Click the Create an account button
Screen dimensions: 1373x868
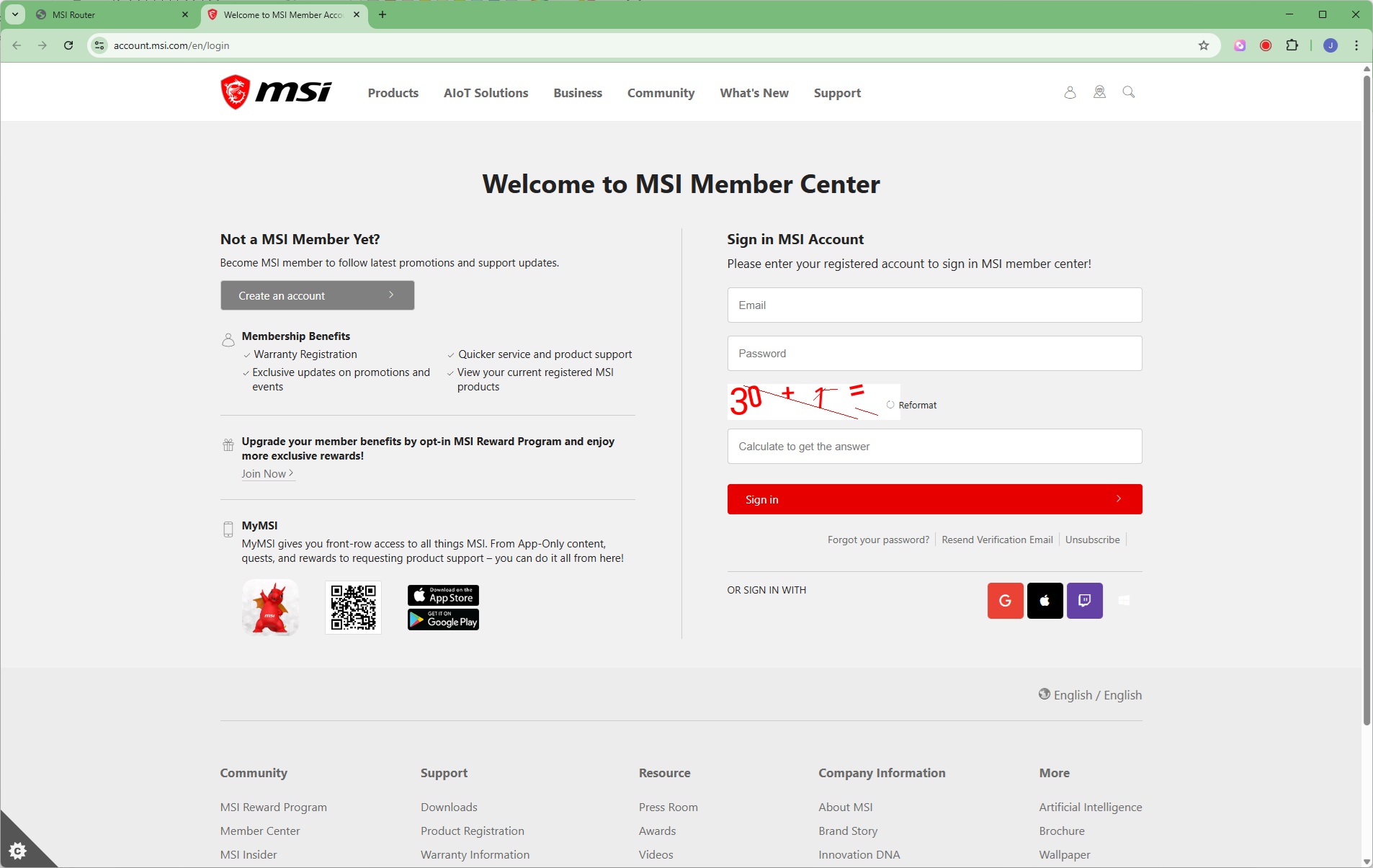click(317, 295)
